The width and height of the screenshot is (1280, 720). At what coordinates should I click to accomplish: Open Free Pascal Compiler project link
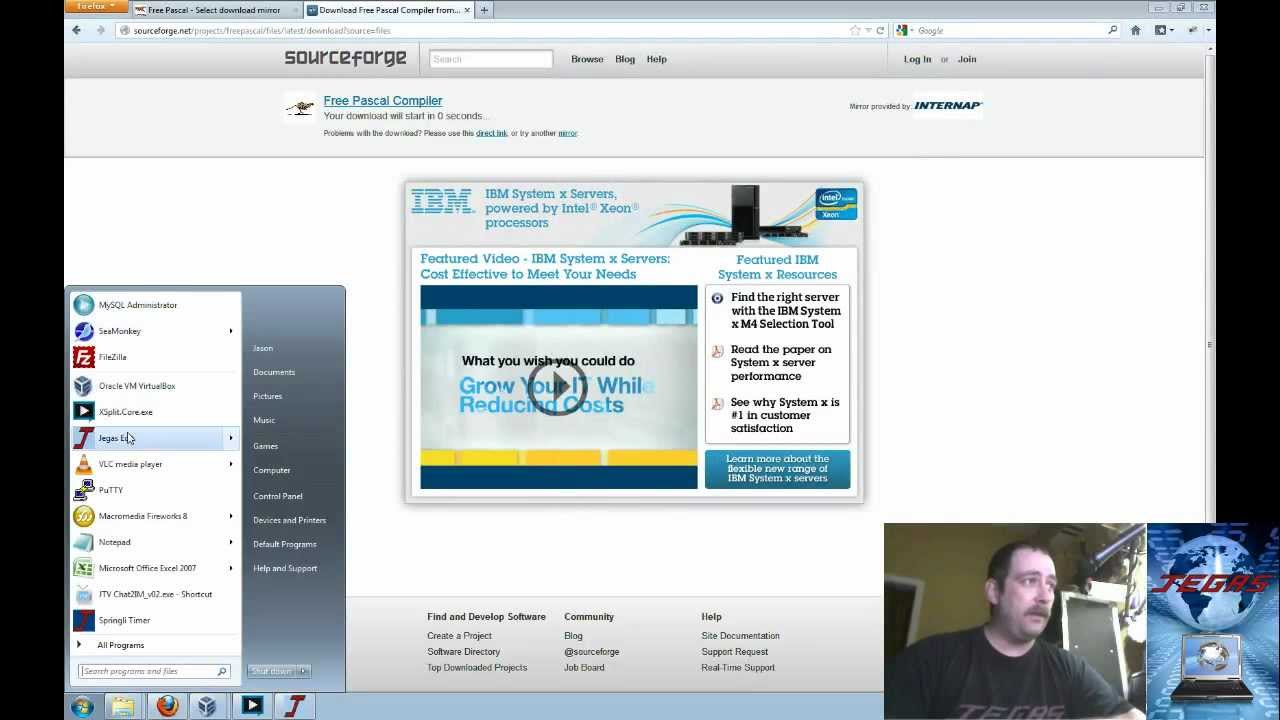point(383,101)
